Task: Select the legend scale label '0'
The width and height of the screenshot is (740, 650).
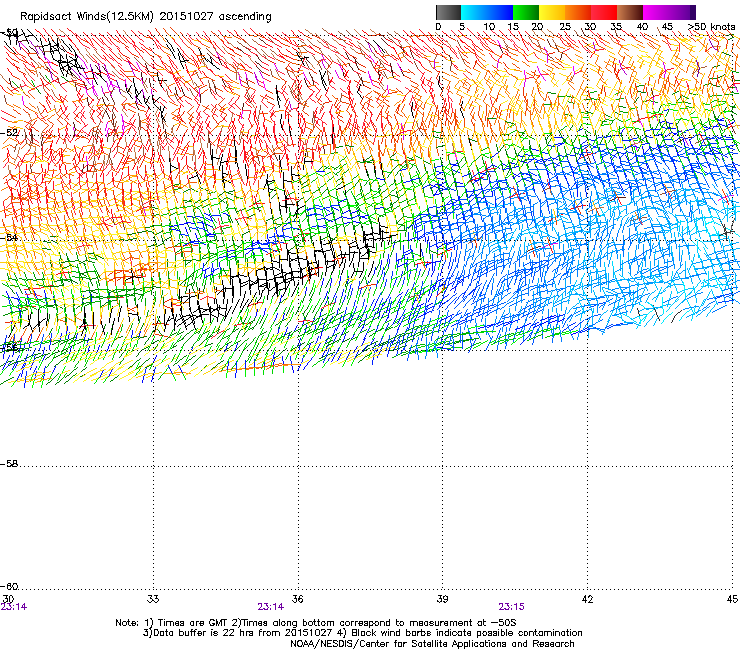Action: pyautogui.click(x=438, y=26)
